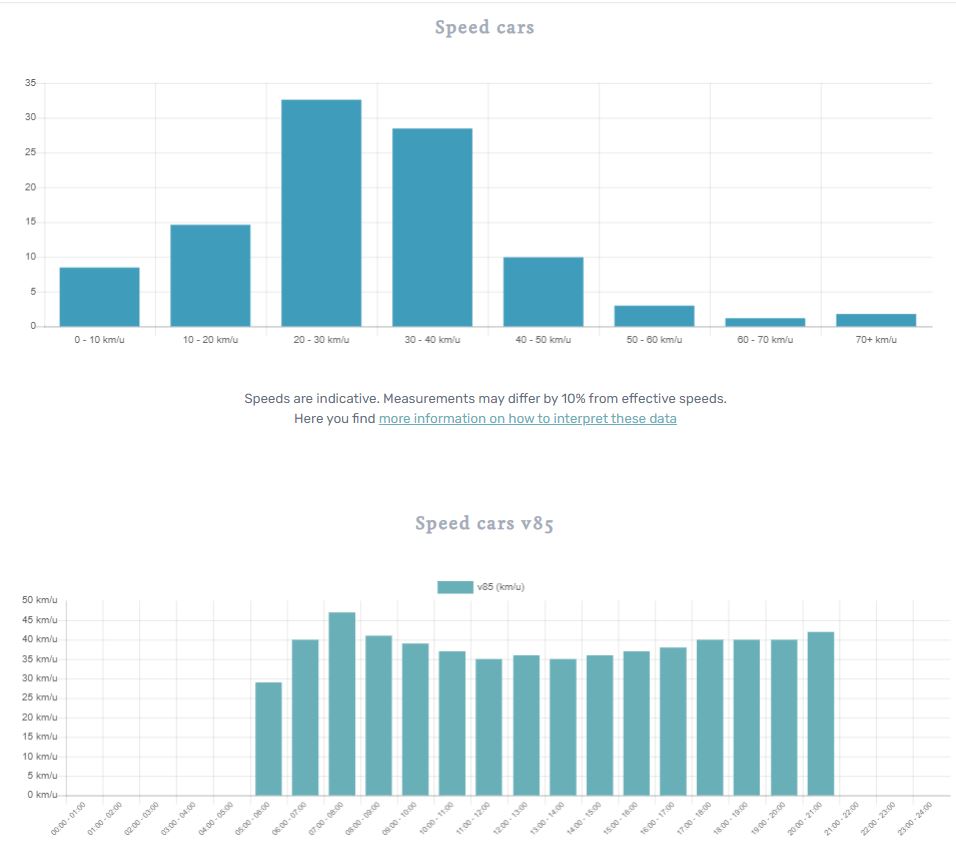The height and width of the screenshot is (860, 956).
Task: Click the 11:00 - 12:00 v85 bar
Action: point(489,727)
